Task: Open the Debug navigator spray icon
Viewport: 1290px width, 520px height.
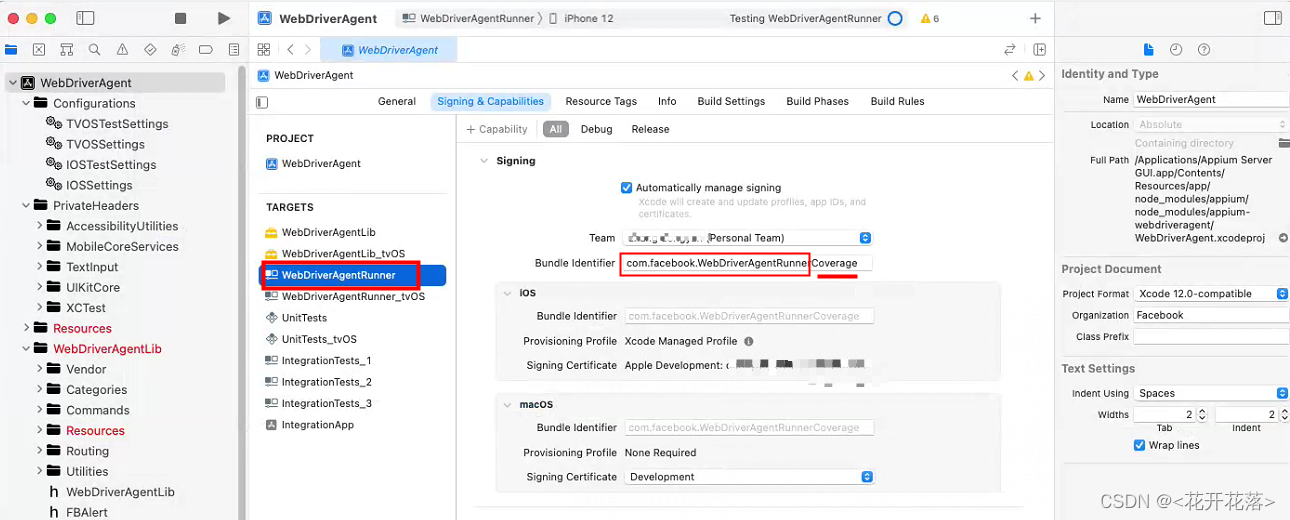Action: pos(177,49)
